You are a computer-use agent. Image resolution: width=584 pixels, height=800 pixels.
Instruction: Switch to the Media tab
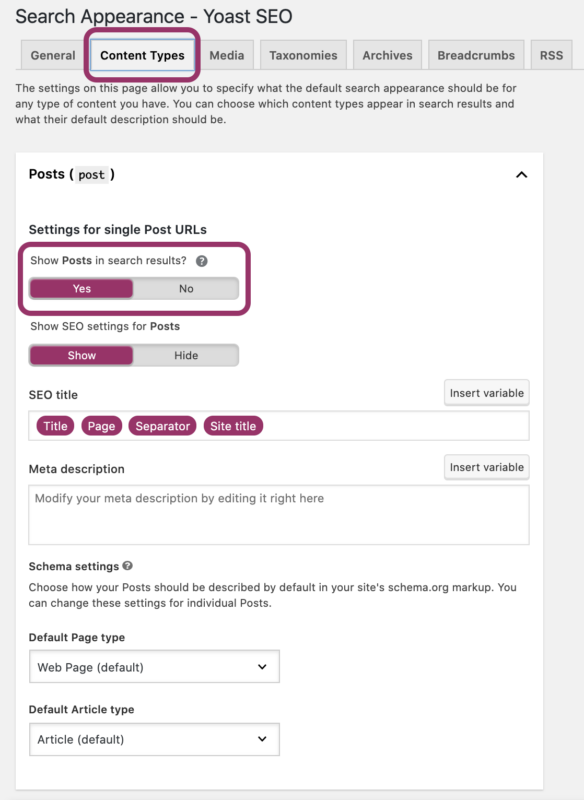[x=227, y=55]
